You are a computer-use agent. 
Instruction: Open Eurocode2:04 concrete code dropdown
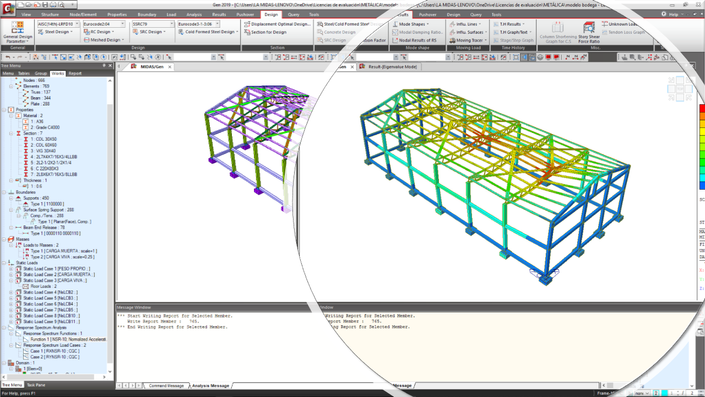pyautogui.click(x=104, y=24)
